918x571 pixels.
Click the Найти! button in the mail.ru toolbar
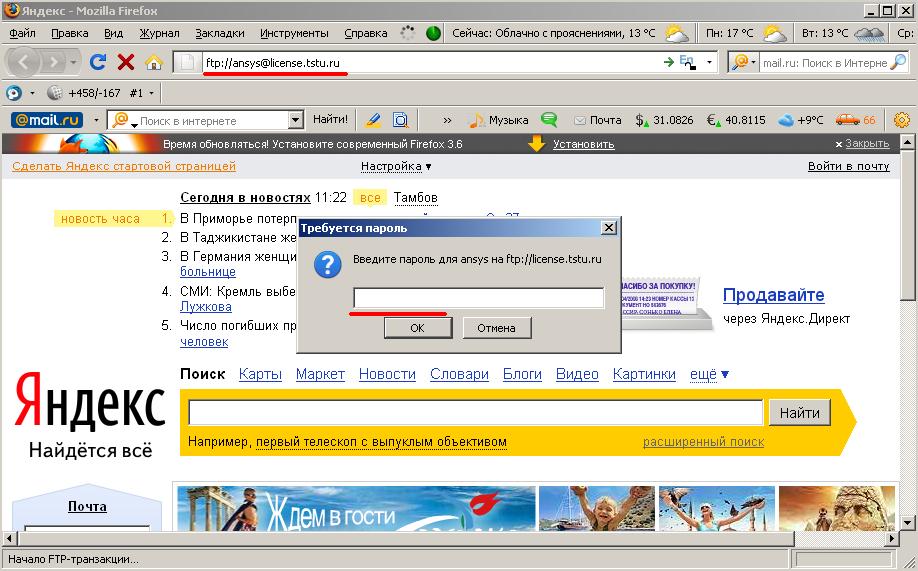pos(330,119)
